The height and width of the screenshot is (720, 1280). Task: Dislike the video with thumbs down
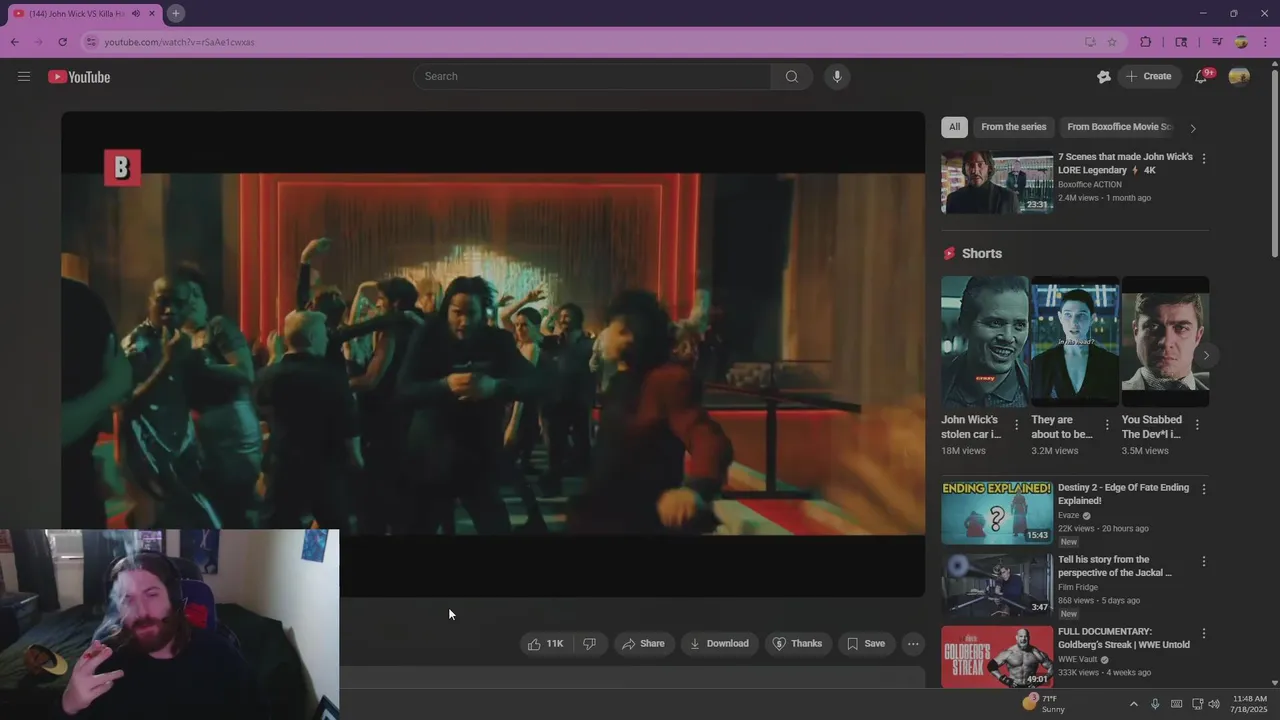tap(589, 644)
